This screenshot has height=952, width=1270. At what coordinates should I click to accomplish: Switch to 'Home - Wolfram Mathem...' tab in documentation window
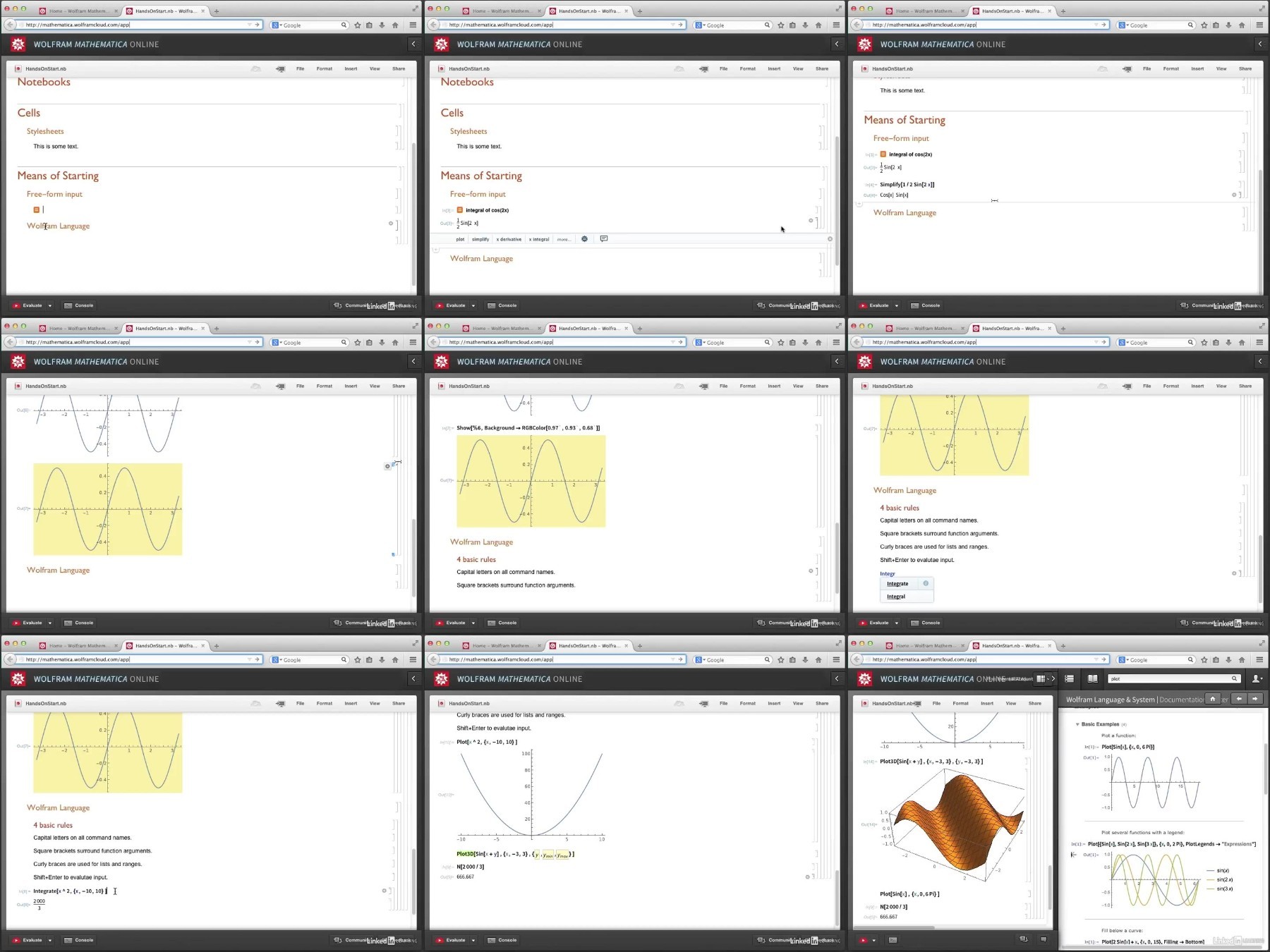pos(926,646)
